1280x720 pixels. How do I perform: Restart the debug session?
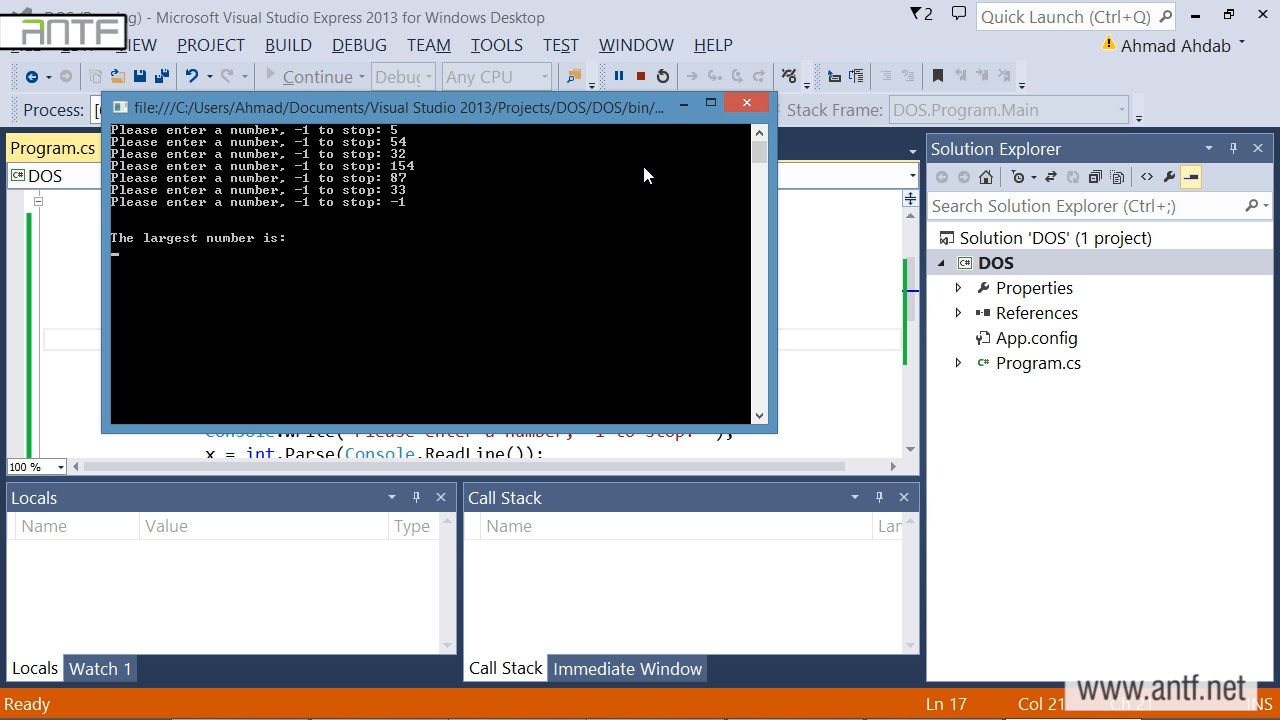tap(662, 76)
